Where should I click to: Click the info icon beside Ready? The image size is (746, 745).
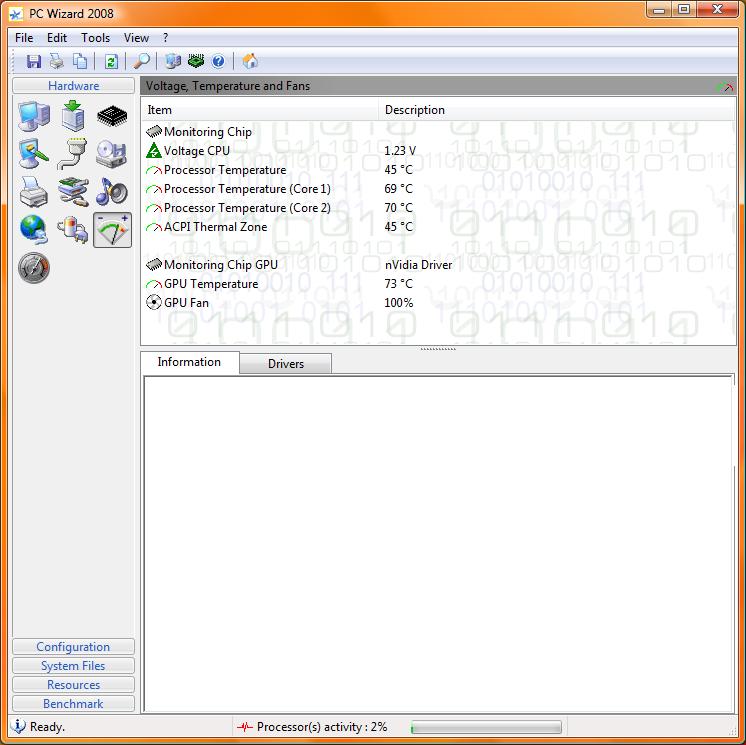18,726
